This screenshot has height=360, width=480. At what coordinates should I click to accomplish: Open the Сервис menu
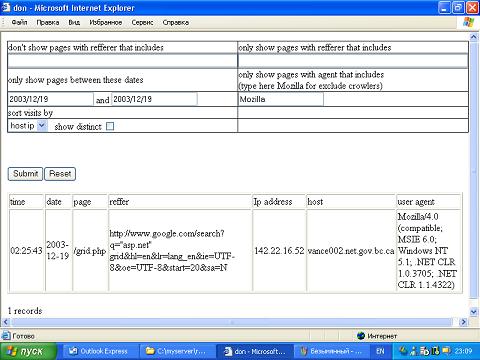pos(142,22)
